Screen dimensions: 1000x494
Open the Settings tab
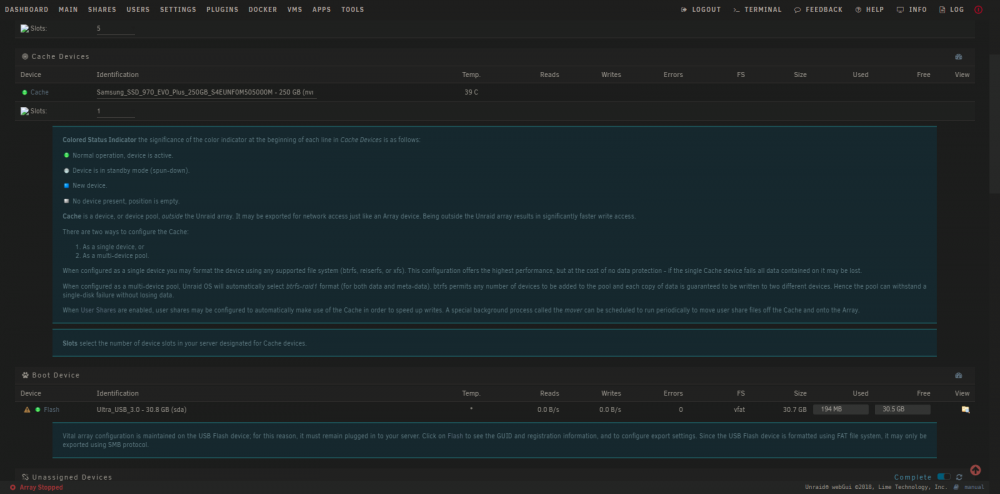coord(178,10)
